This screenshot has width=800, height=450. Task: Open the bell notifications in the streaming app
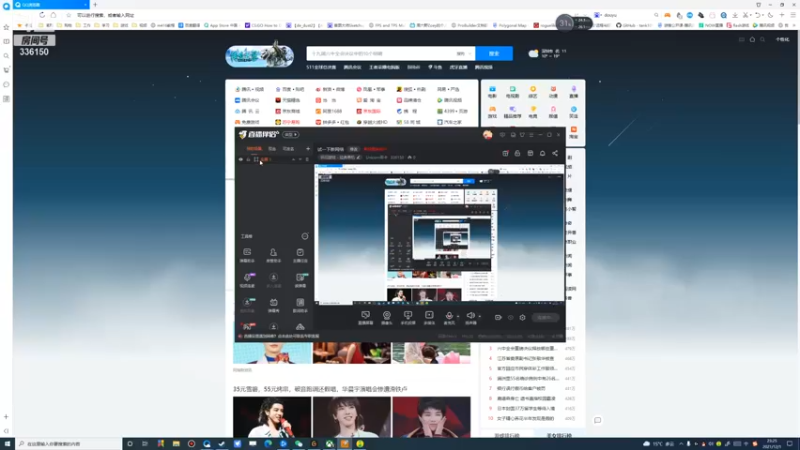[x=542, y=153]
